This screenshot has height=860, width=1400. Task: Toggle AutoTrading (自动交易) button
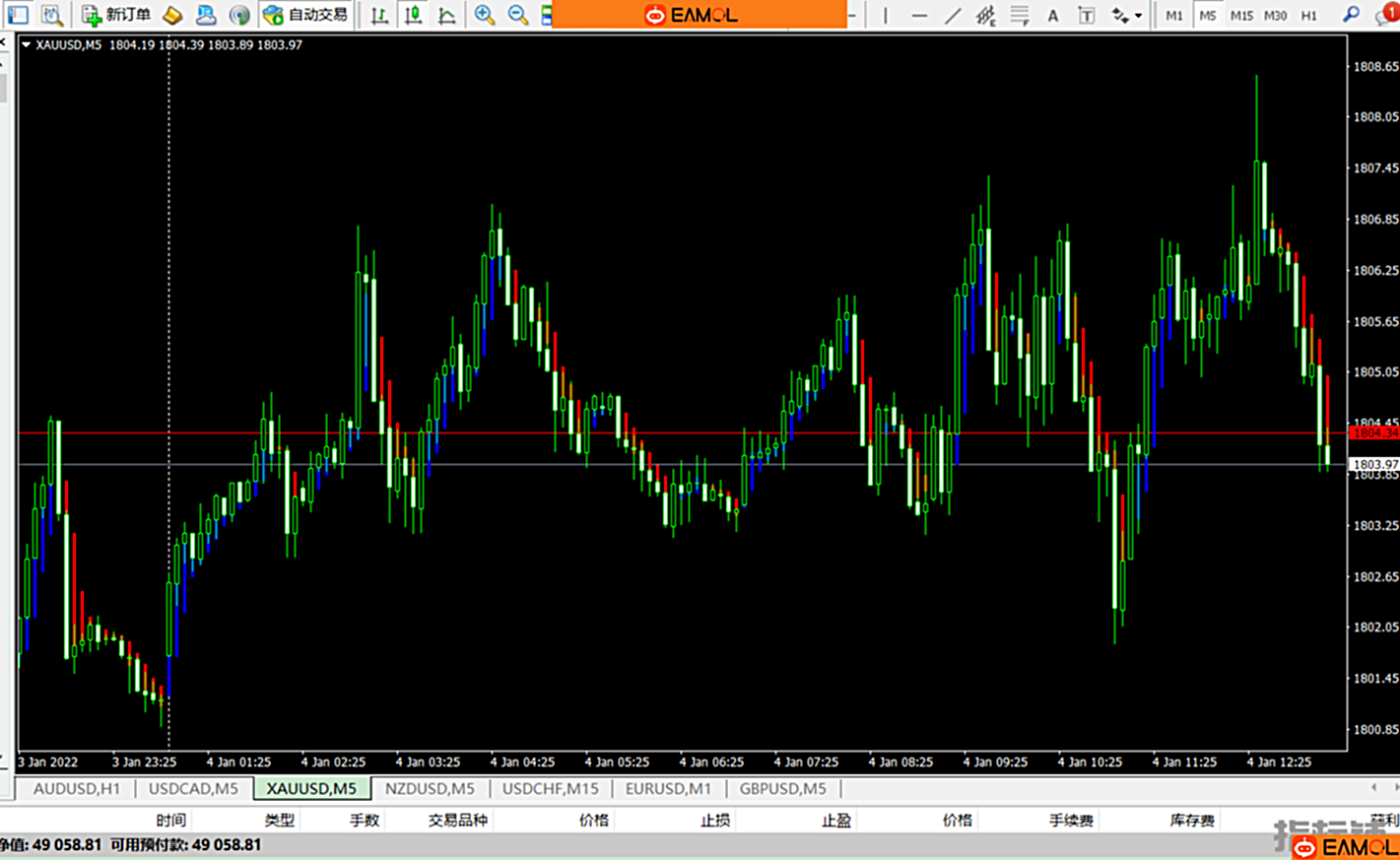pyautogui.click(x=306, y=15)
